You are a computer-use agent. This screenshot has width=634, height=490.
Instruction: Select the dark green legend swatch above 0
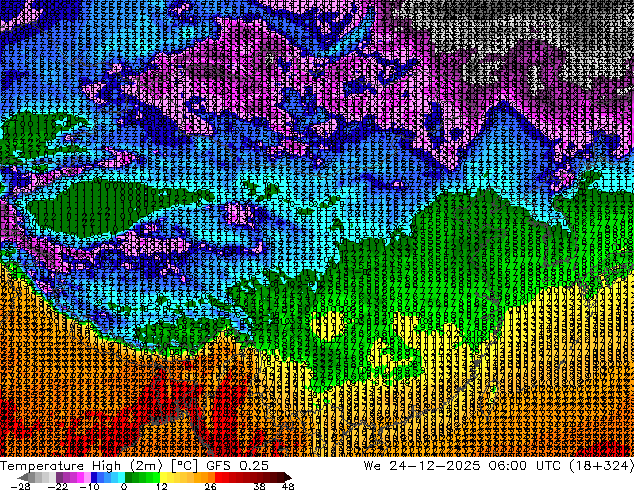coord(129,477)
